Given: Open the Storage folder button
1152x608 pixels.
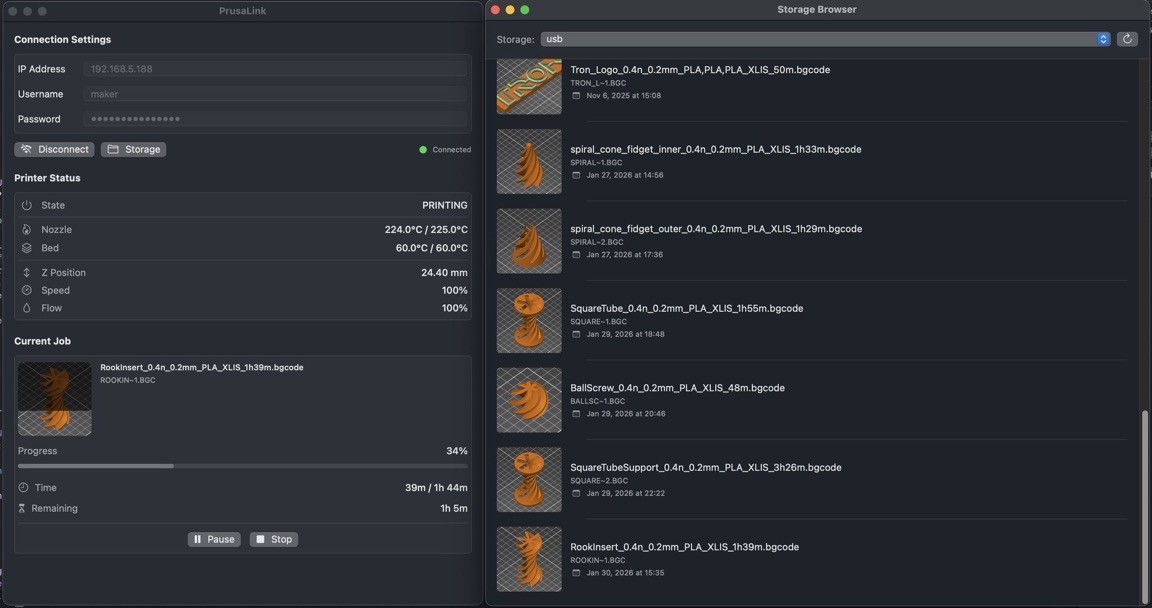Looking at the screenshot, I should 133,149.
